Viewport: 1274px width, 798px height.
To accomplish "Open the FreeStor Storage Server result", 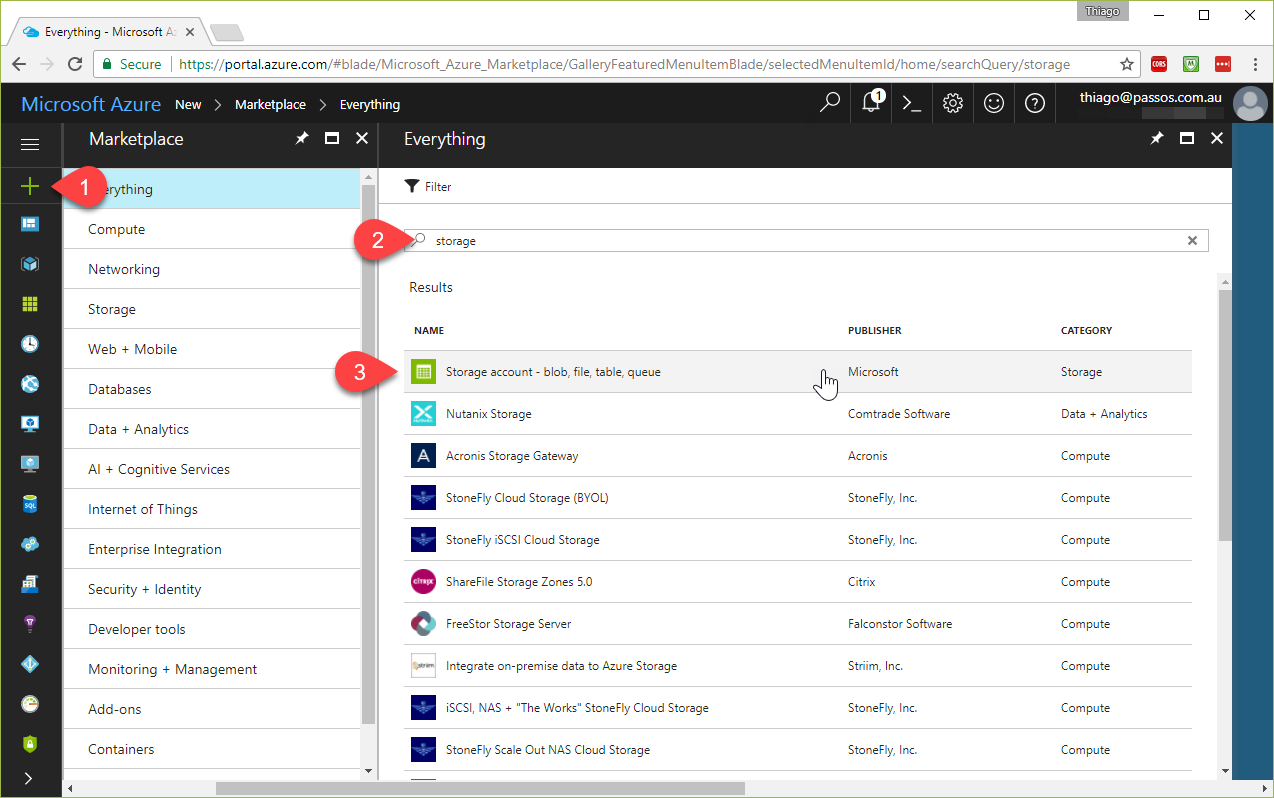I will pos(798,624).
